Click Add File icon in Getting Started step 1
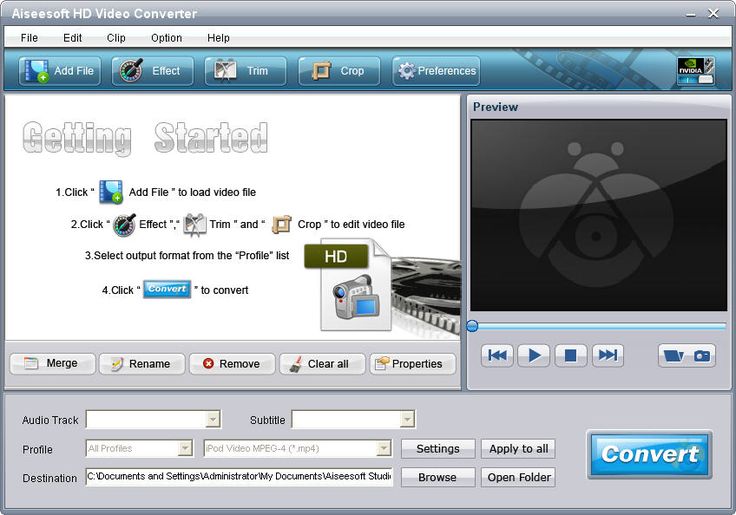736x515 pixels. coord(111,192)
